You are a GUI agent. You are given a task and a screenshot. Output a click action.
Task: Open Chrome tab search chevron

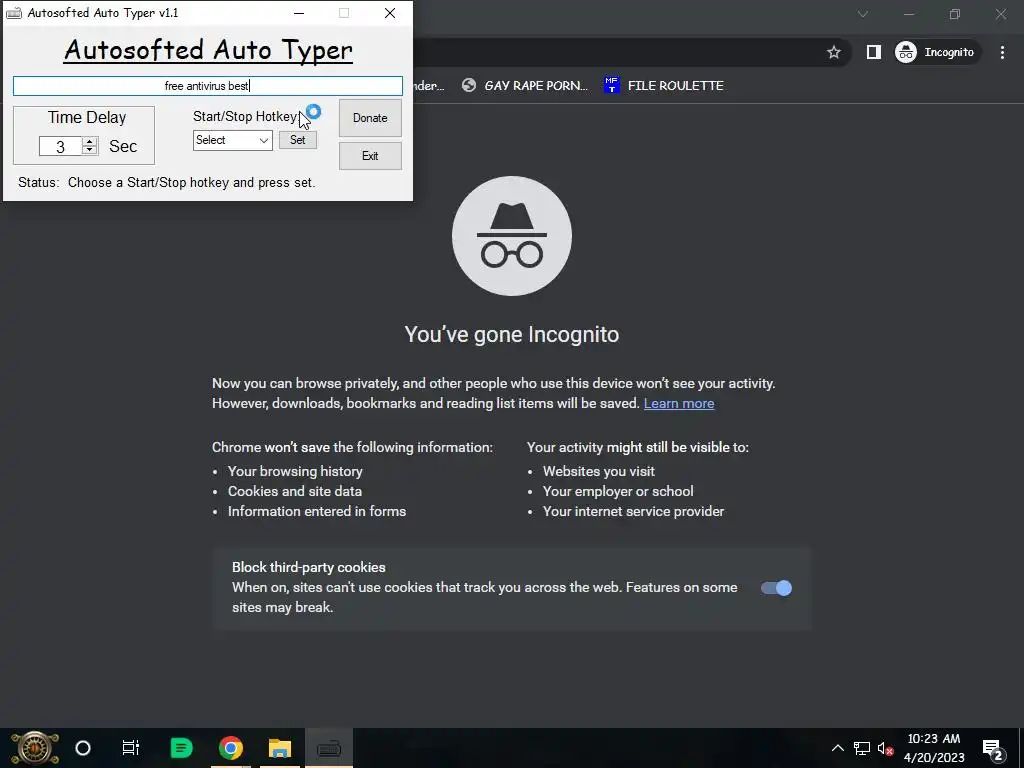coord(863,14)
